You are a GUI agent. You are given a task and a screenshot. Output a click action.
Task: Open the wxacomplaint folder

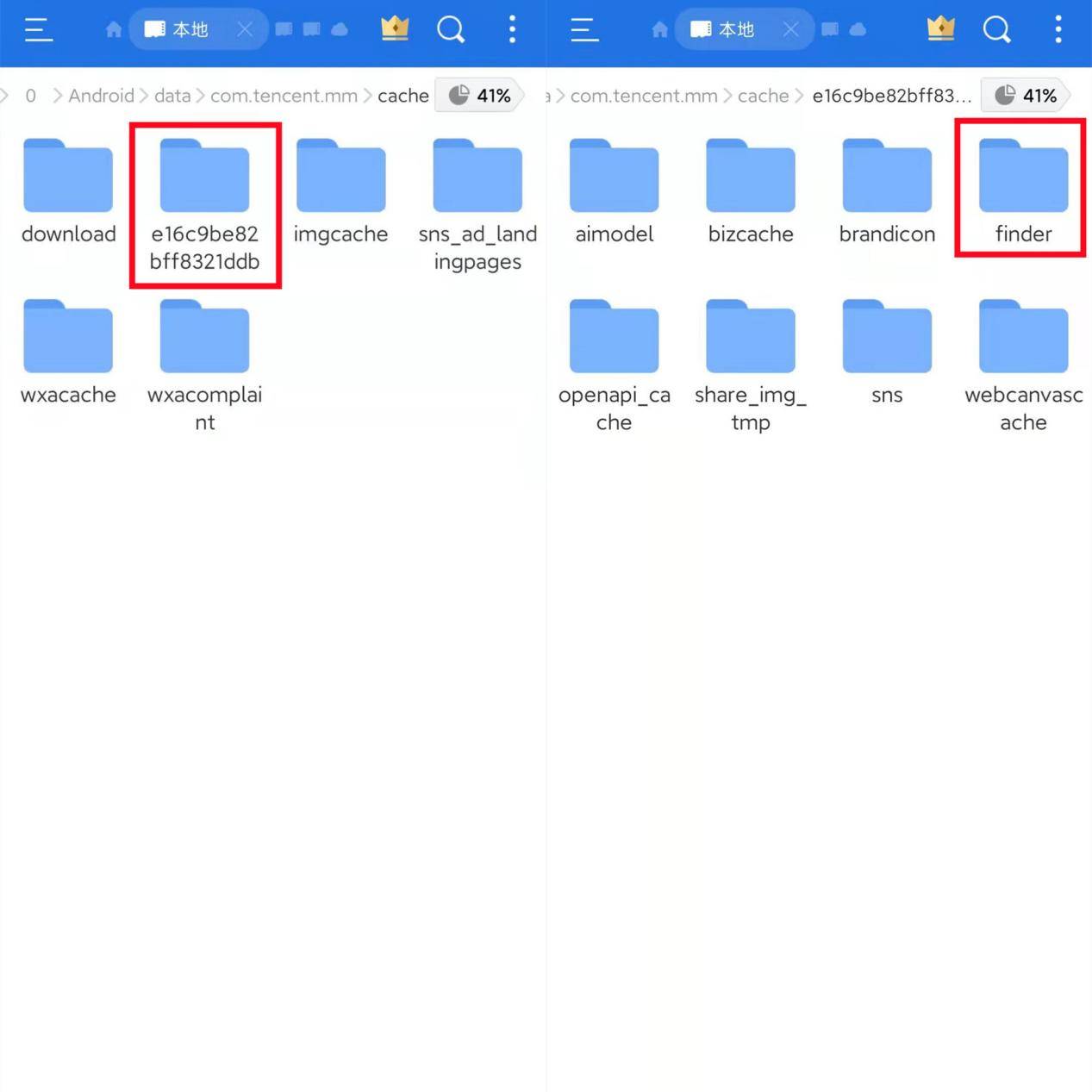tap(204, 365)
